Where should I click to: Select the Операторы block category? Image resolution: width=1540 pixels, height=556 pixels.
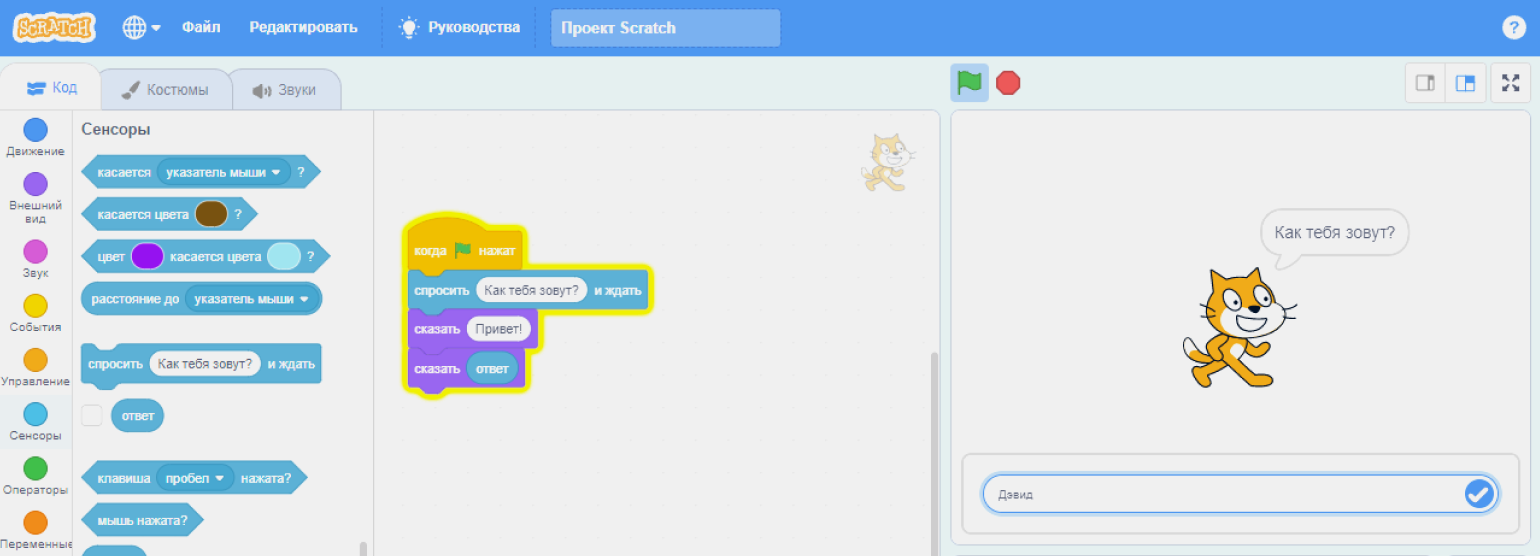coord(35,477)
